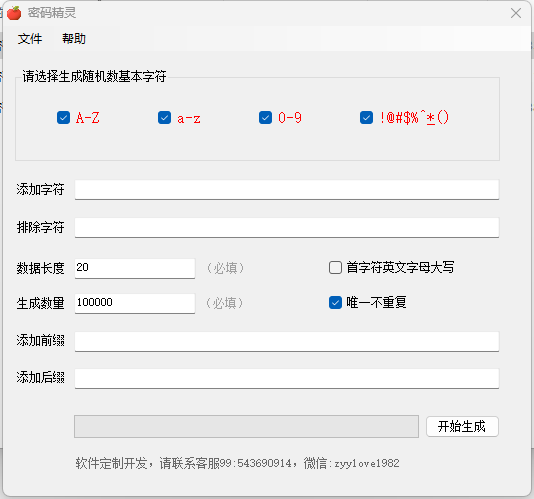Enable 首字符英文字母大写 checkbox
The height and width of the screenshot is (499, 534).
tap(335, 267)
